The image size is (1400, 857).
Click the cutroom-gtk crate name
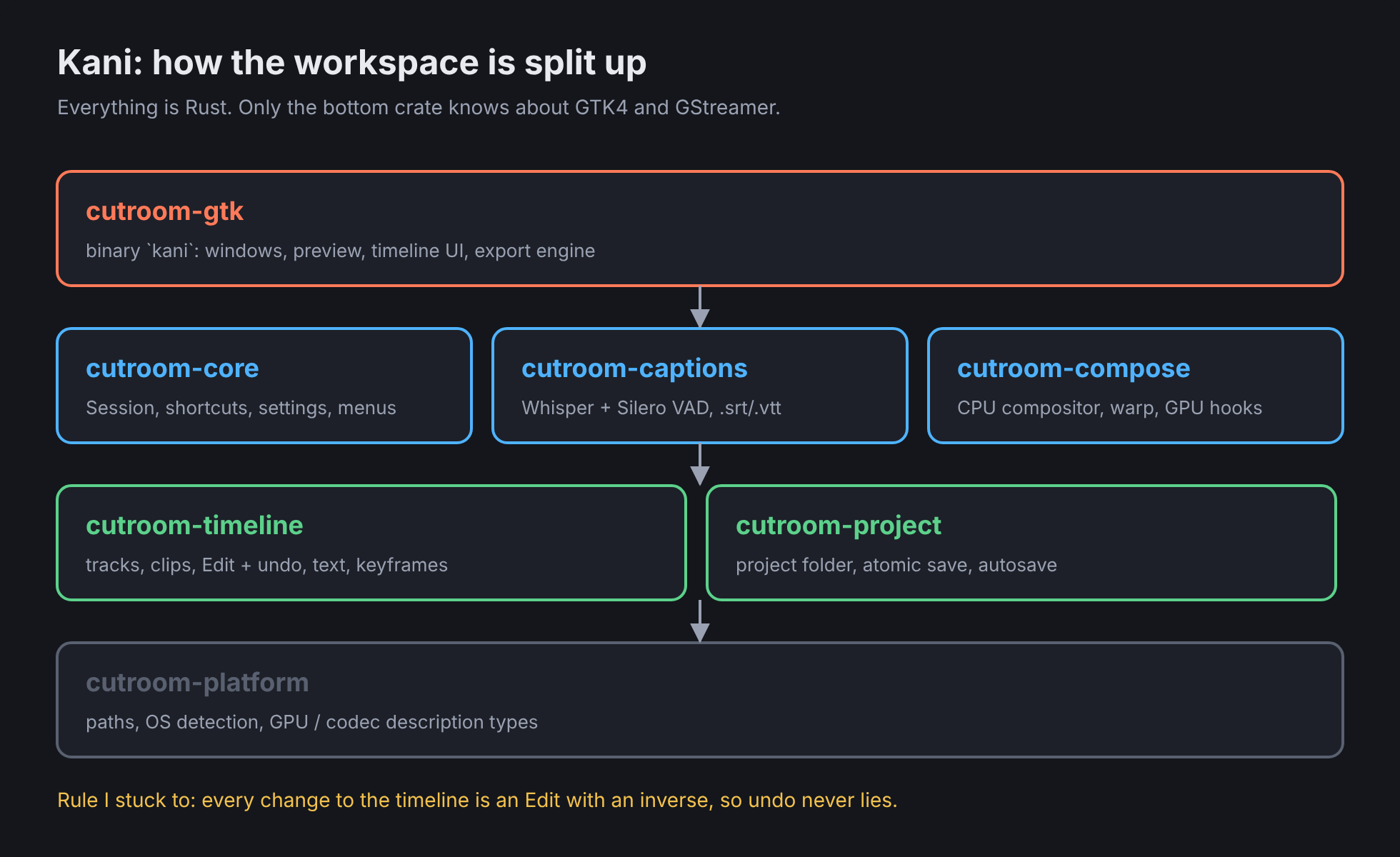[x=164, y=211]
